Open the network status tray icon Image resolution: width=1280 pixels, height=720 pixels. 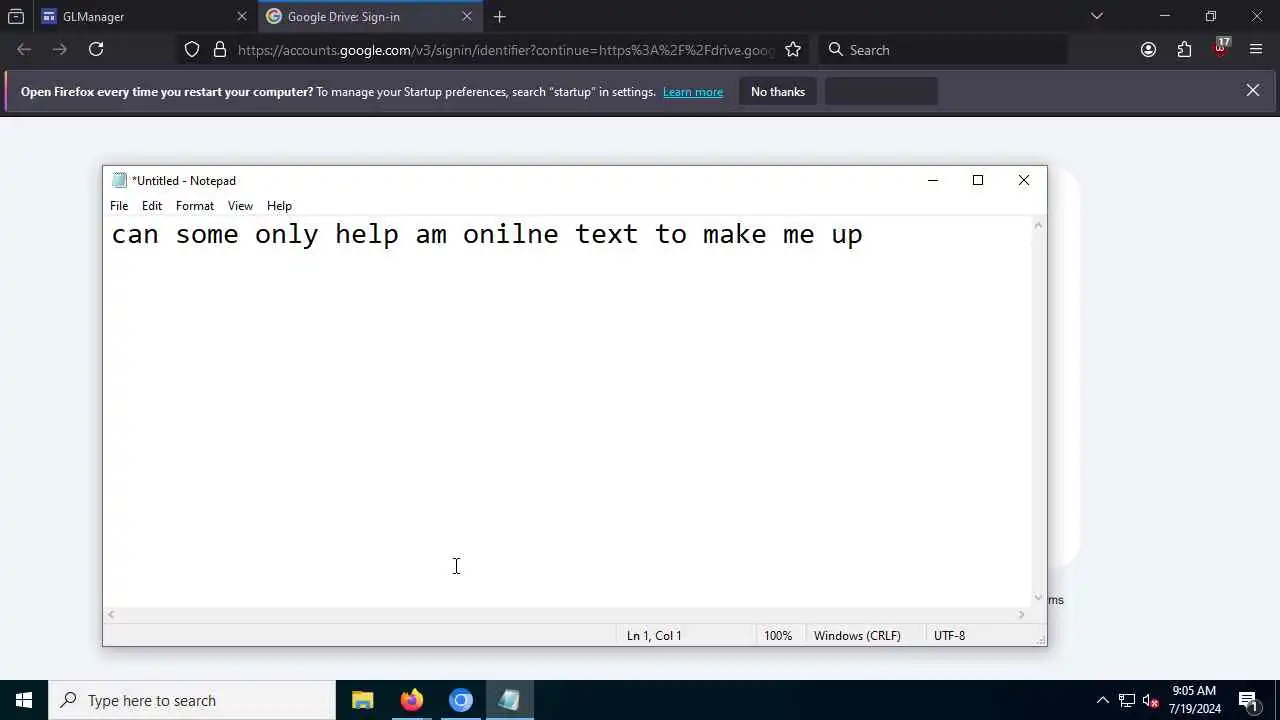[1126, 700]
